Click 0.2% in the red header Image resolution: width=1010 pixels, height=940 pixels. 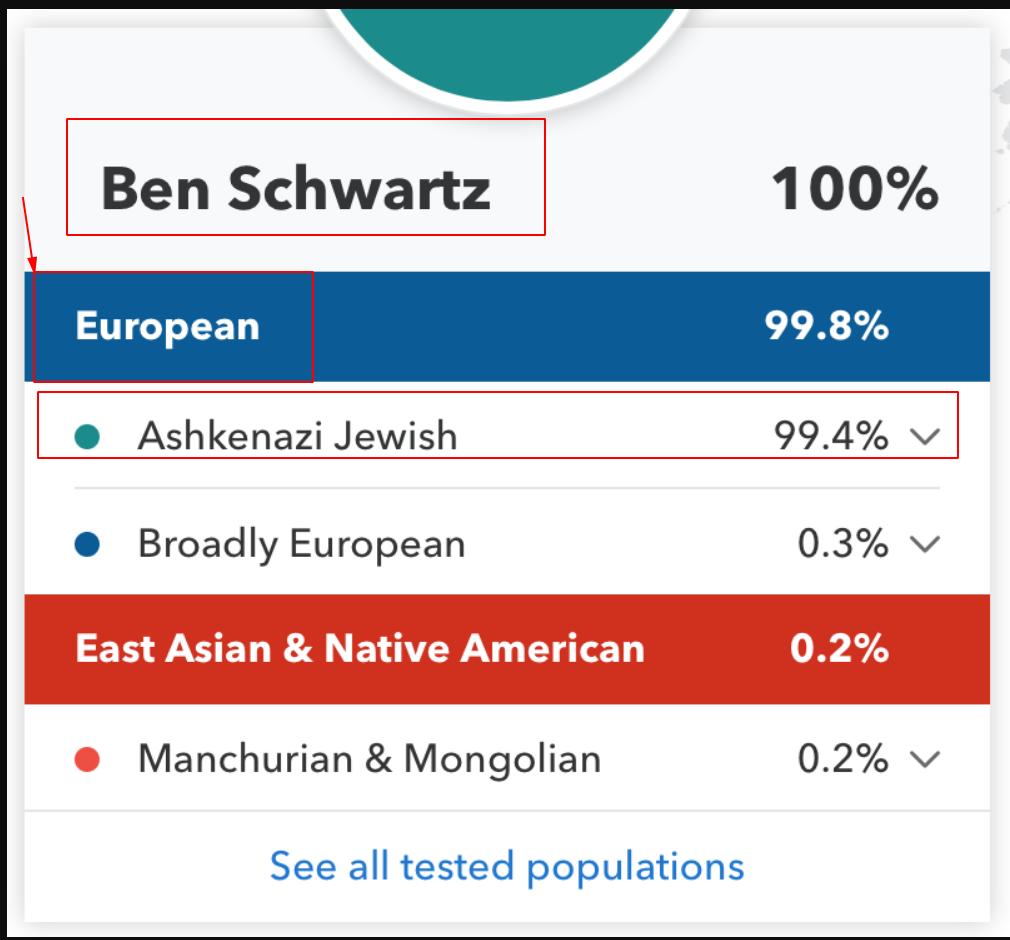[839, 649]
